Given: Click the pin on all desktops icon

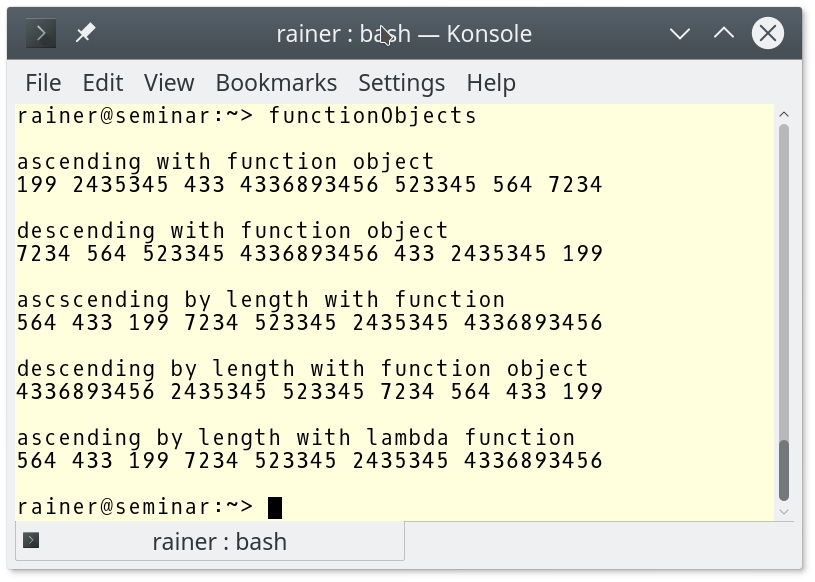Looking at the screenshot, I should coord(85,33).
